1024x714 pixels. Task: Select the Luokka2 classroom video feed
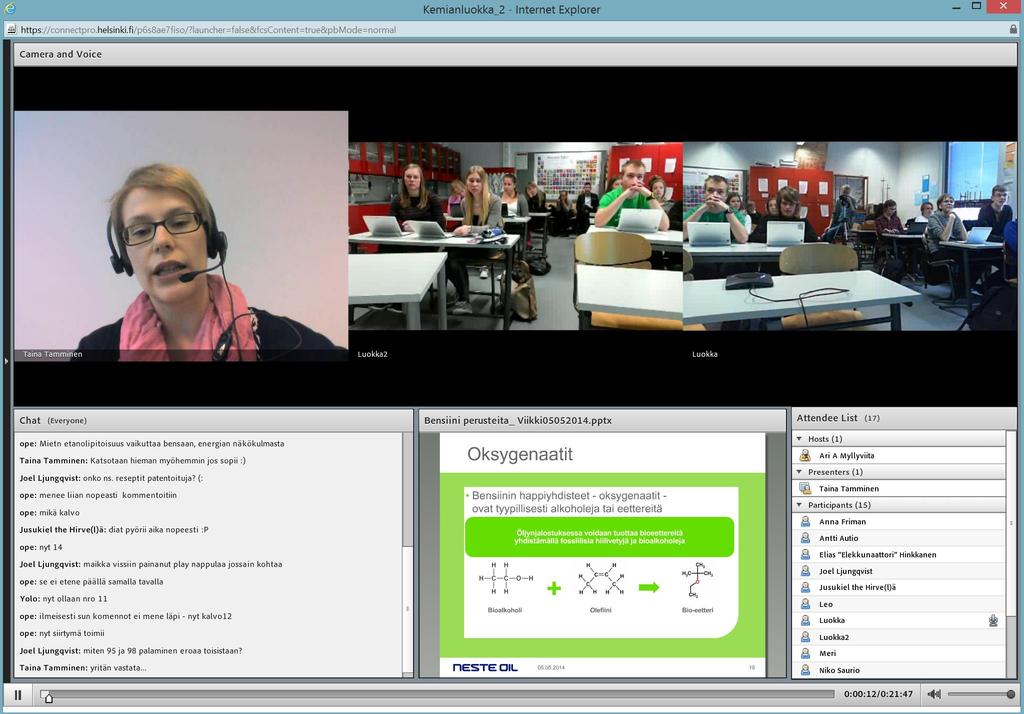tap(515, 236)
